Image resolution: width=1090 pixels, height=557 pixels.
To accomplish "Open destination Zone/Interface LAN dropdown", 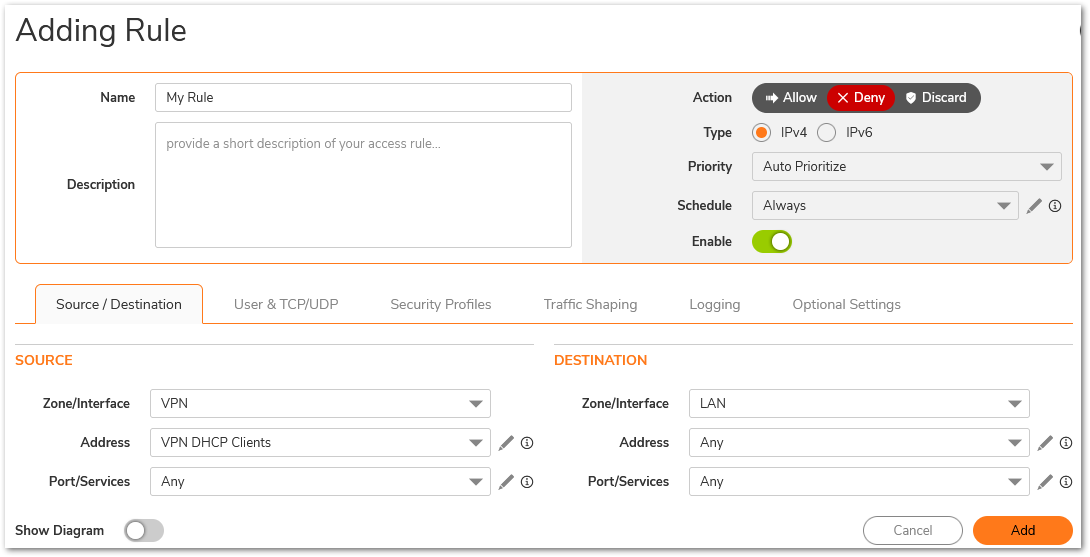I will pos(859,404).
